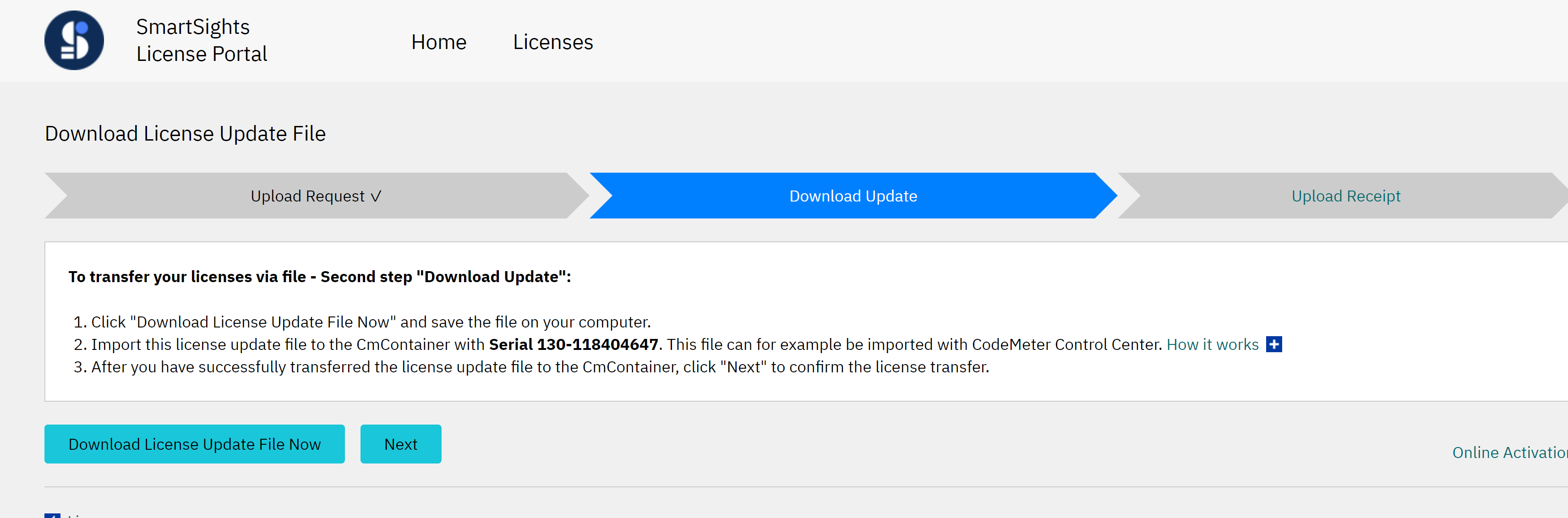Viewport: 1568px width, 518px height.
Task: Click the Download License Update File heading
Action: [x=185, y=133]
